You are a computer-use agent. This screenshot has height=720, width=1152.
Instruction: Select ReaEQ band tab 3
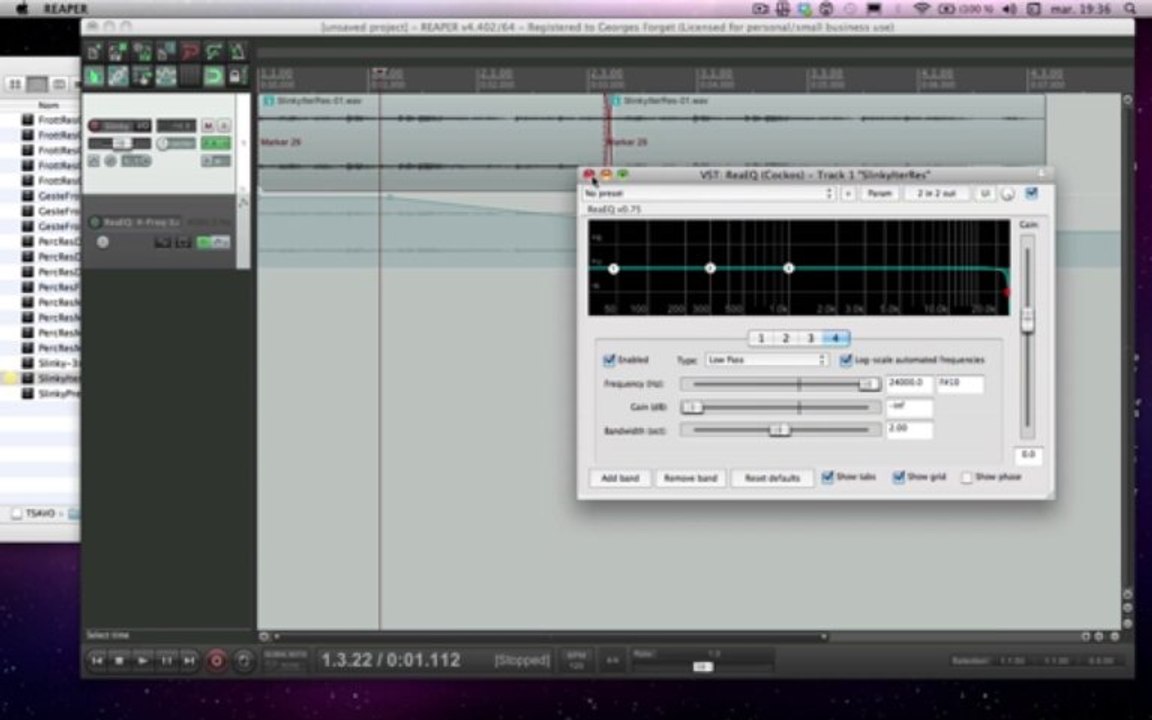pos(810,338)
